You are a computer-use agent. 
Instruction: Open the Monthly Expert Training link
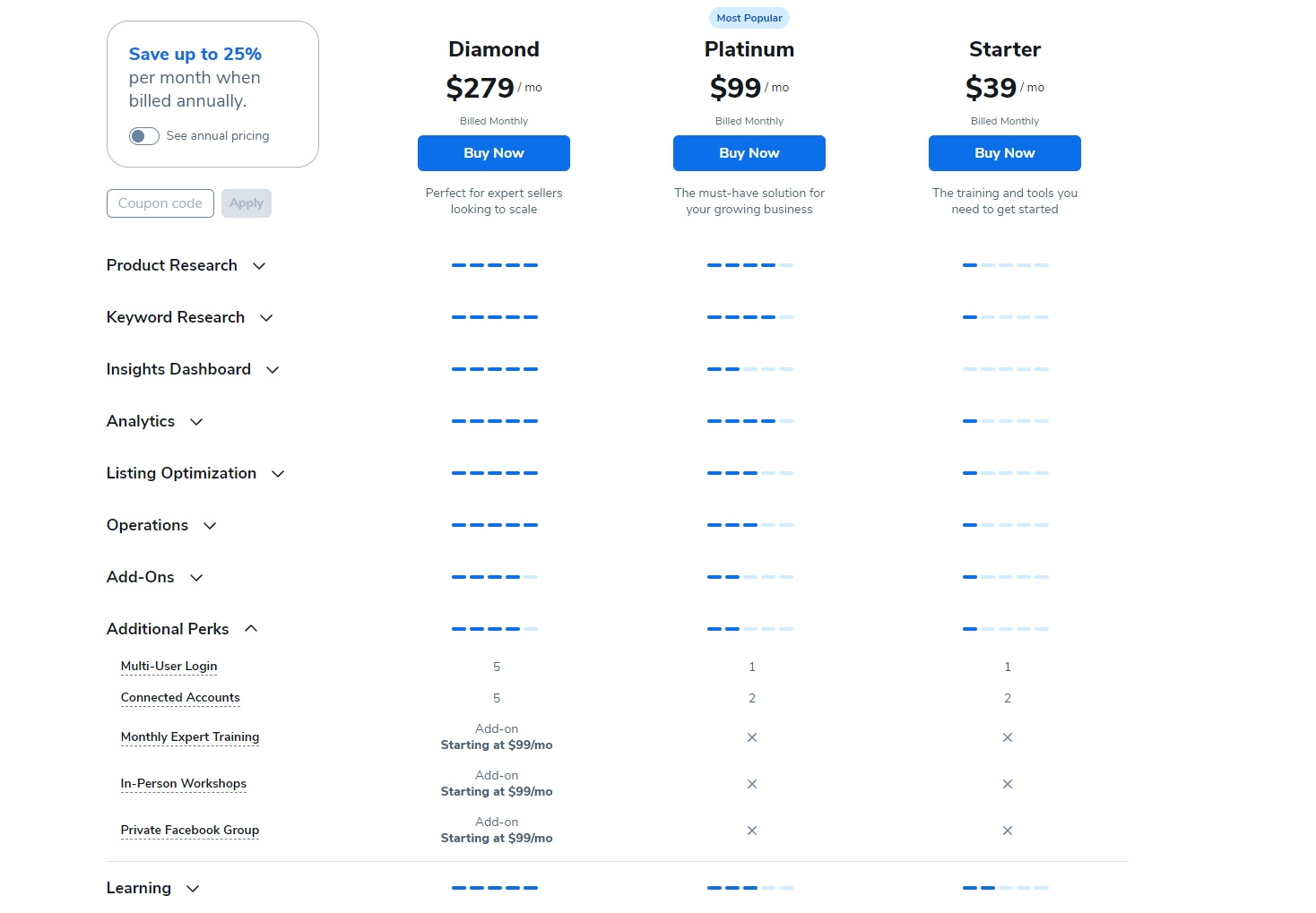[190, 736]
